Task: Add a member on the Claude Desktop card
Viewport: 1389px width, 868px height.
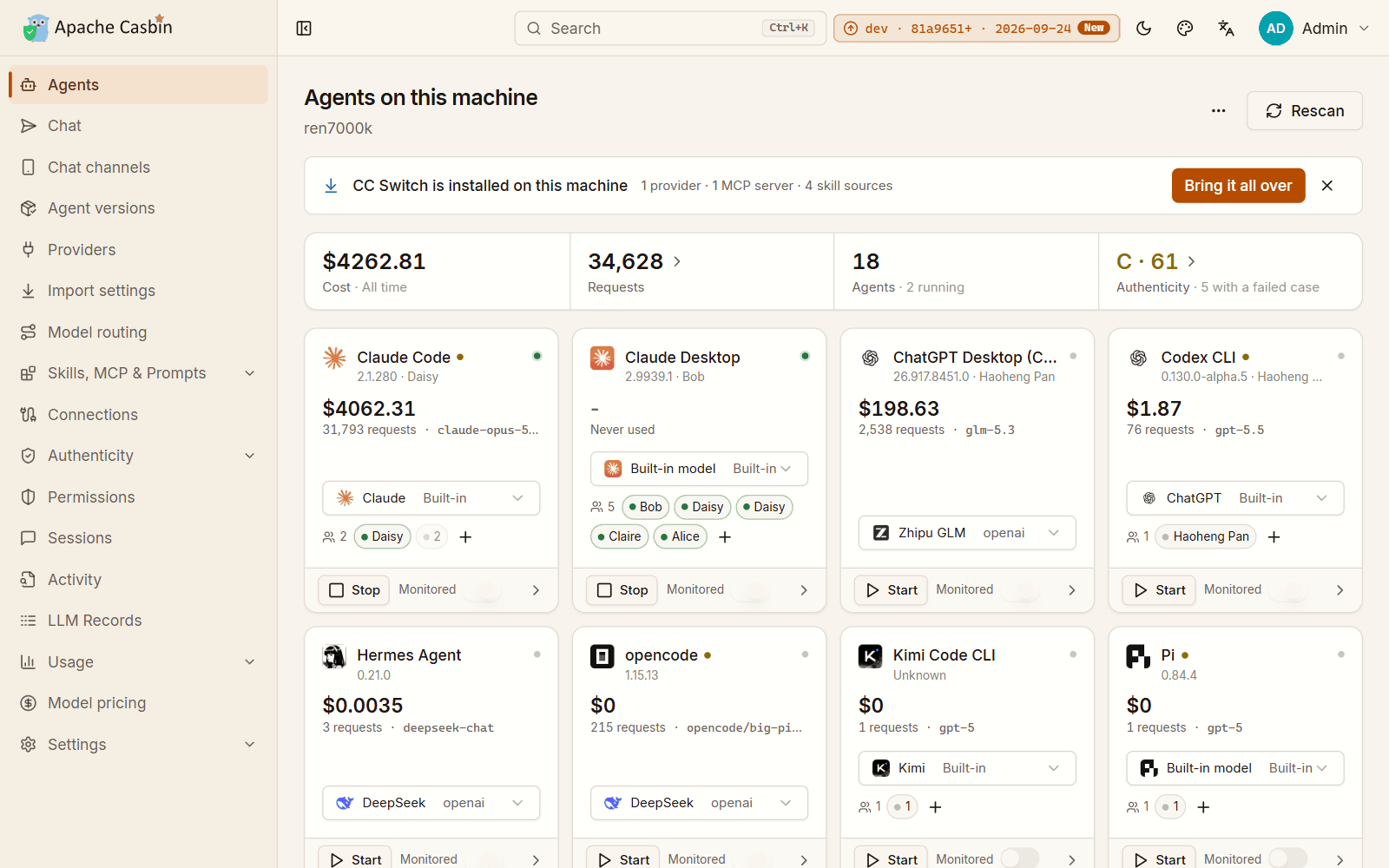Action: click(x=725, y=537)
